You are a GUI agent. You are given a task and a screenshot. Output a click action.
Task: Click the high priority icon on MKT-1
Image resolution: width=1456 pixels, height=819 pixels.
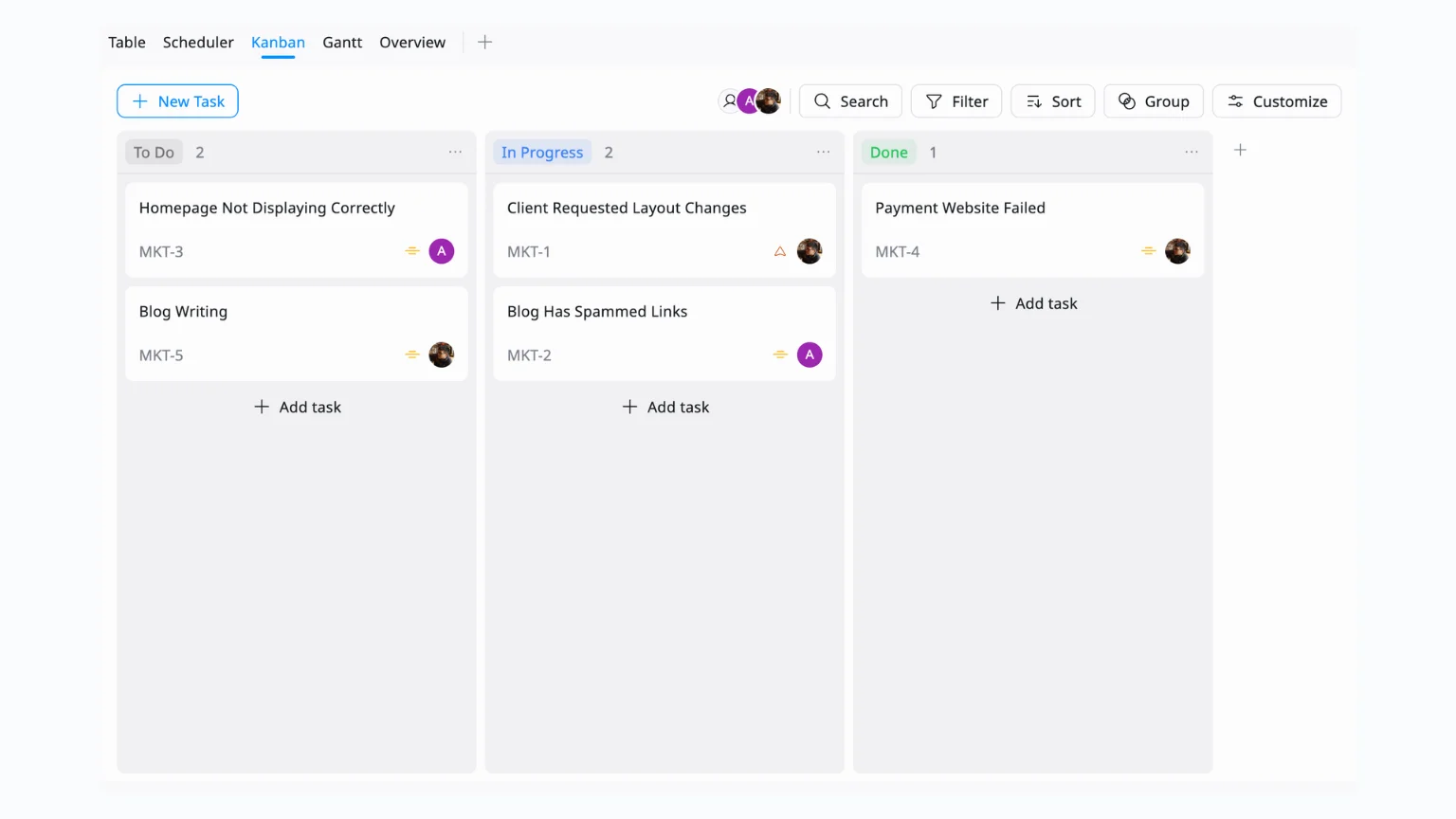tap(780, 251)
